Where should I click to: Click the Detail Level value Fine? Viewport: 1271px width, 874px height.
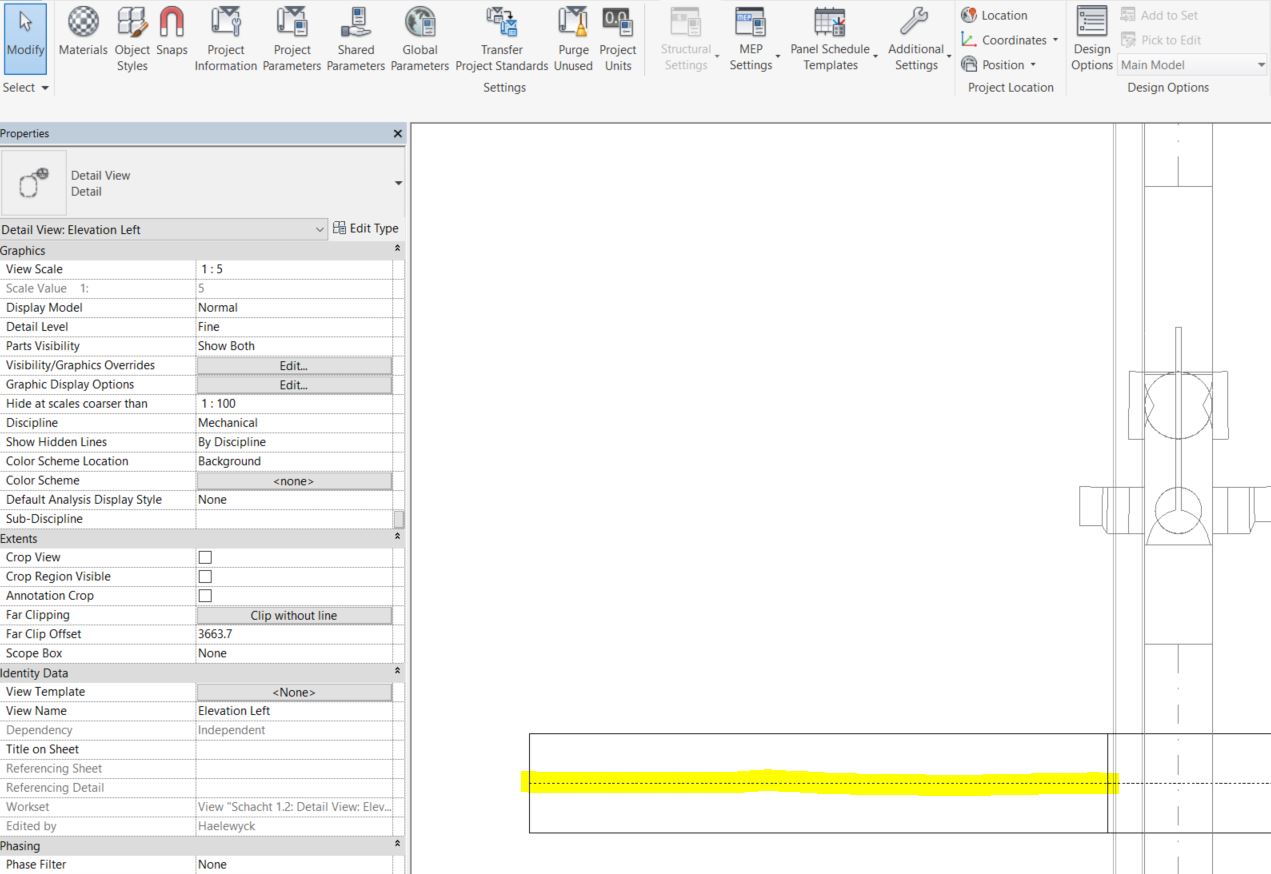click(294, 326)
